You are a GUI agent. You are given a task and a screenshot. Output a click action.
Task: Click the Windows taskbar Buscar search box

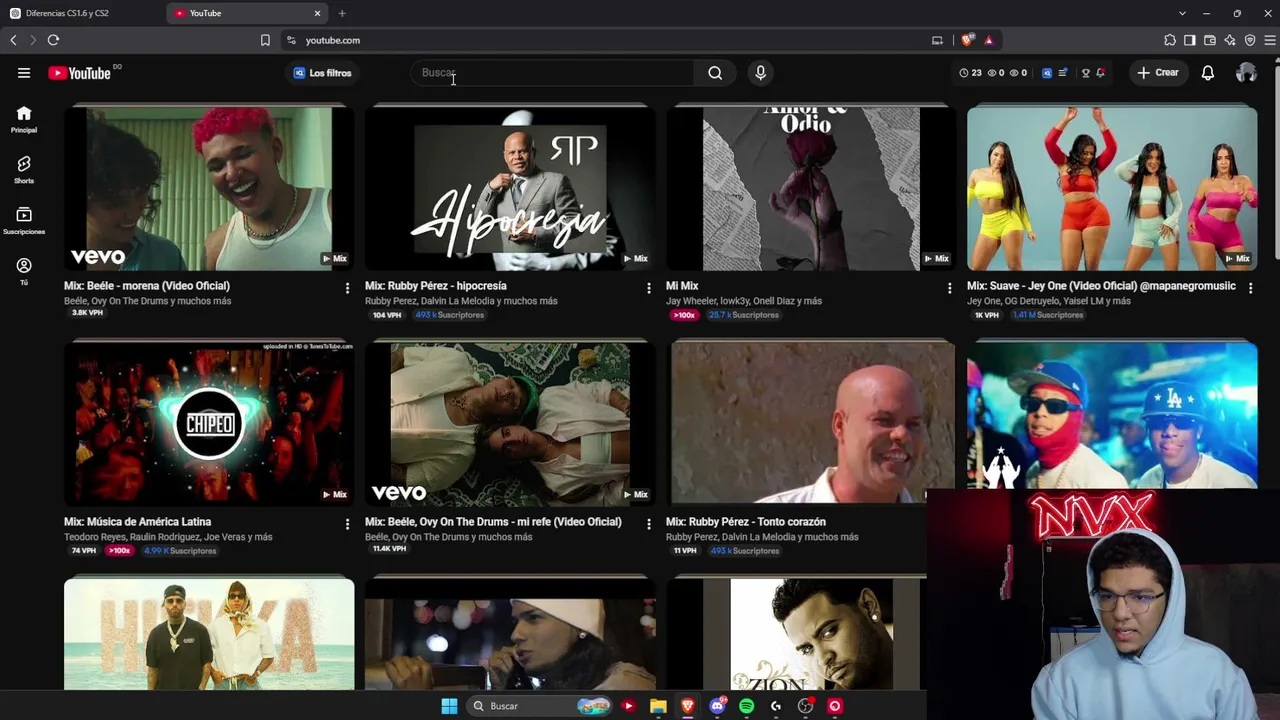pyautogui.click(x=539, y=706)
